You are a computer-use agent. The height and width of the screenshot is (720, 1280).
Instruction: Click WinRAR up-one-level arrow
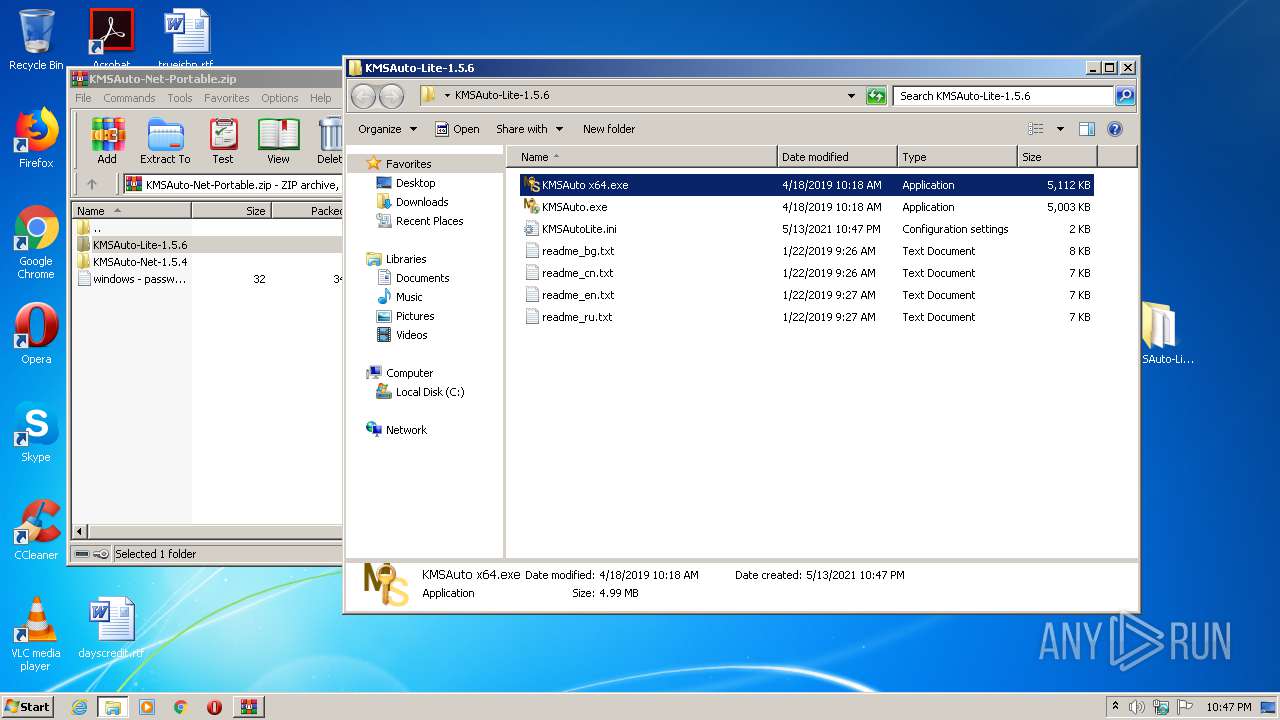tap(92, 184)
